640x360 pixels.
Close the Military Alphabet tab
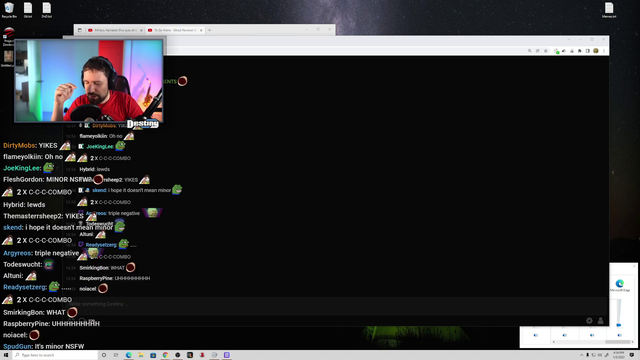[x=141, y=30]
